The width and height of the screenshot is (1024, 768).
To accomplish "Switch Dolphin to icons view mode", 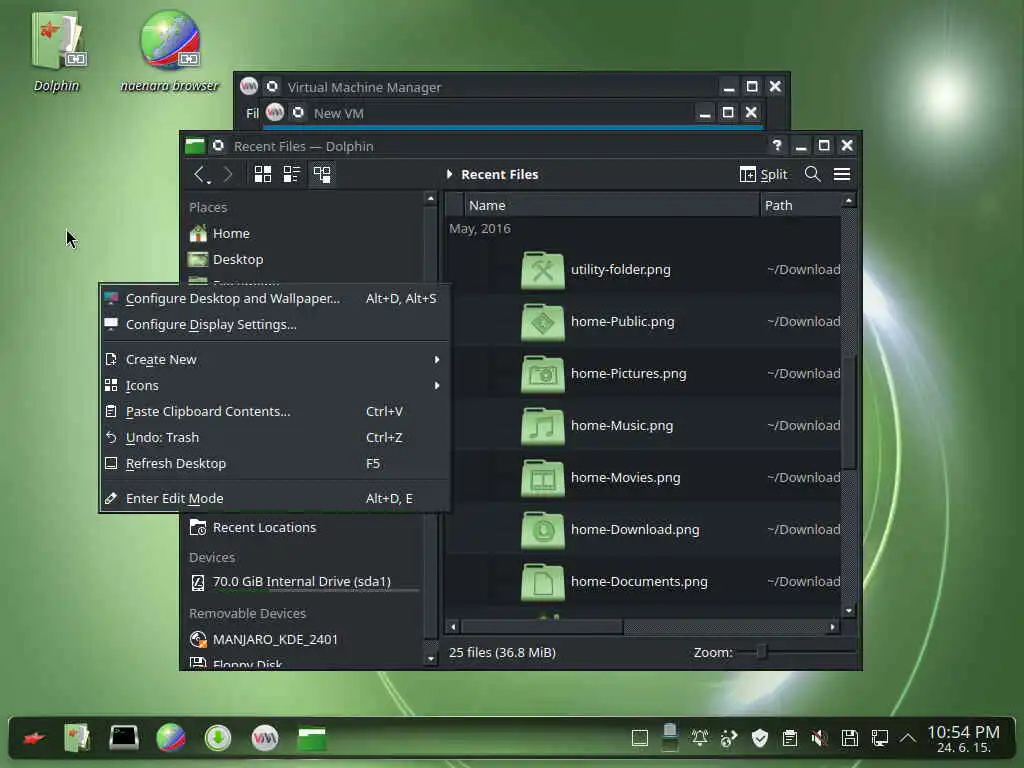I will tap(263, 174).
